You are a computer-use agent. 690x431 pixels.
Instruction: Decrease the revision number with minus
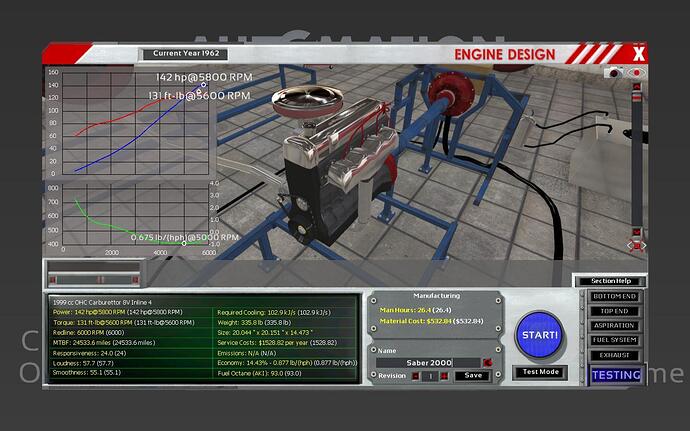[415, 376]
